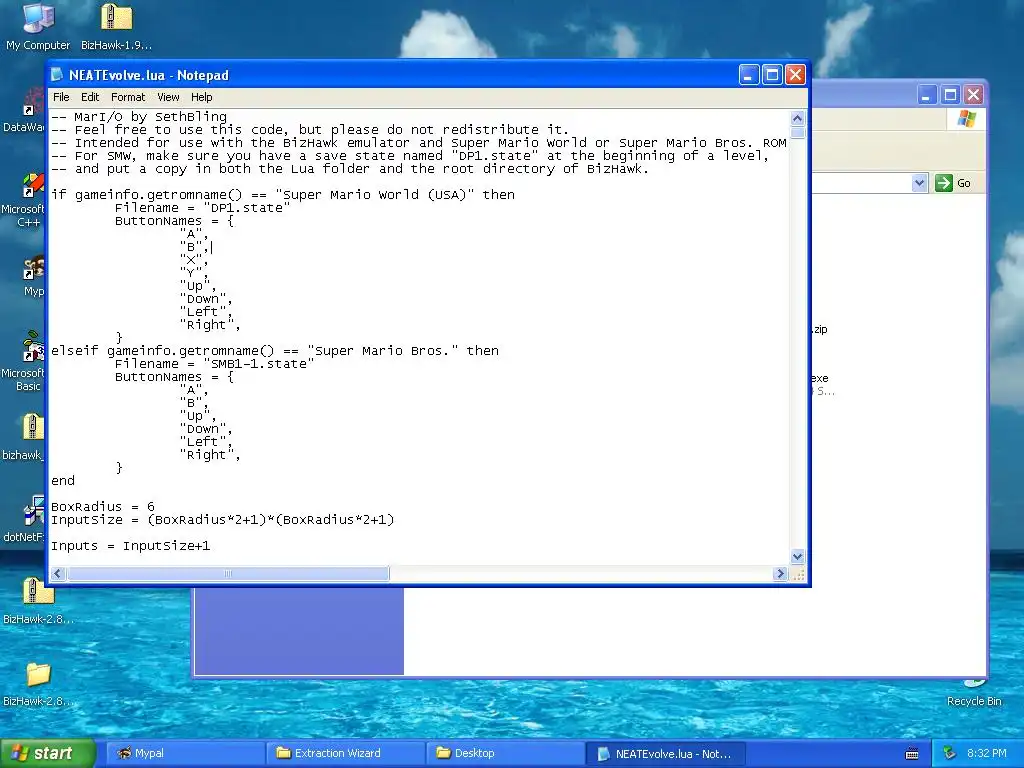Screen dimensions: 1024x768
Task: Click the 'Filename = "SMB1-1.state"' line
Action: coord(214,364)
